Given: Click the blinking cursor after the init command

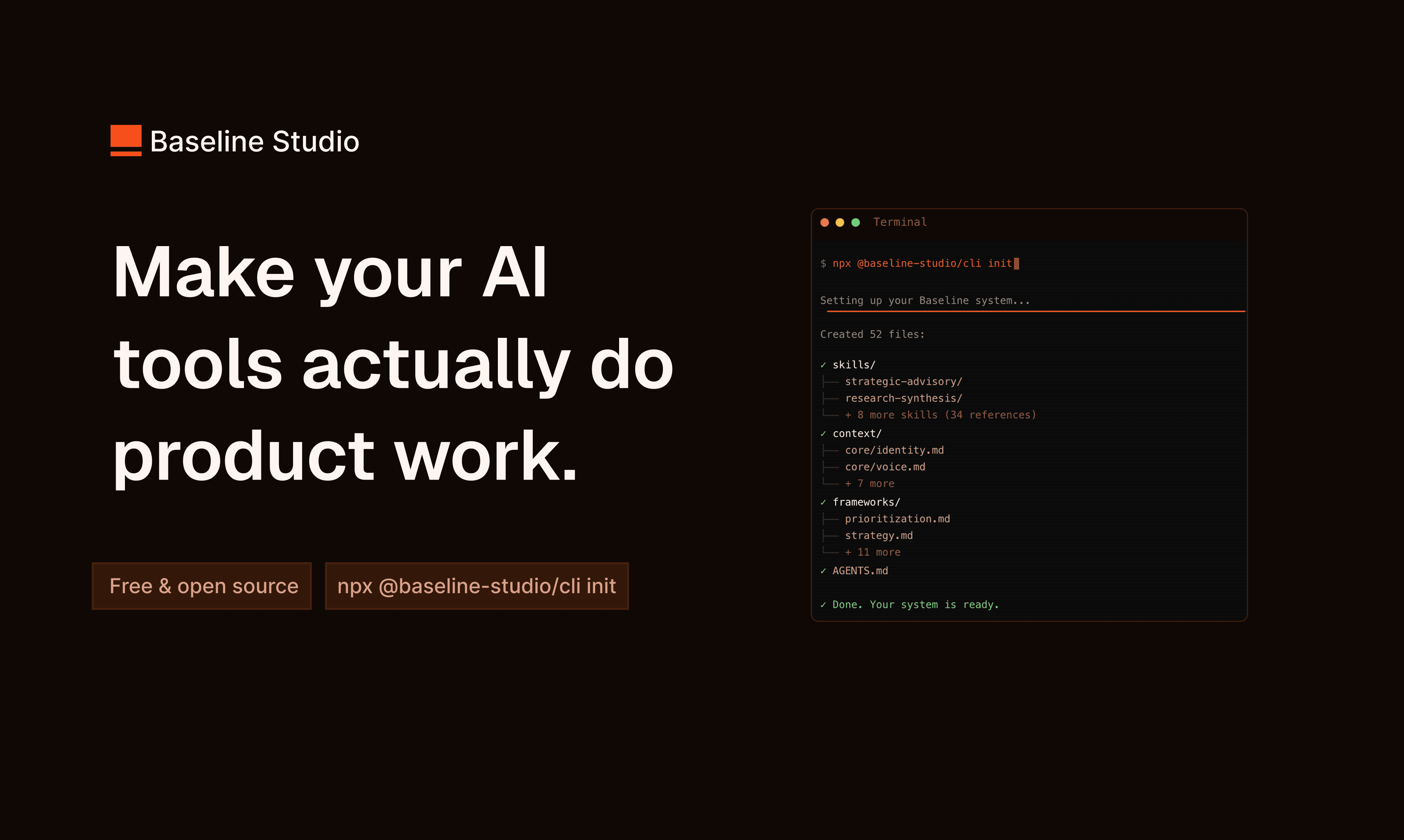Looking at the screenshot, I should point(1017,263).
